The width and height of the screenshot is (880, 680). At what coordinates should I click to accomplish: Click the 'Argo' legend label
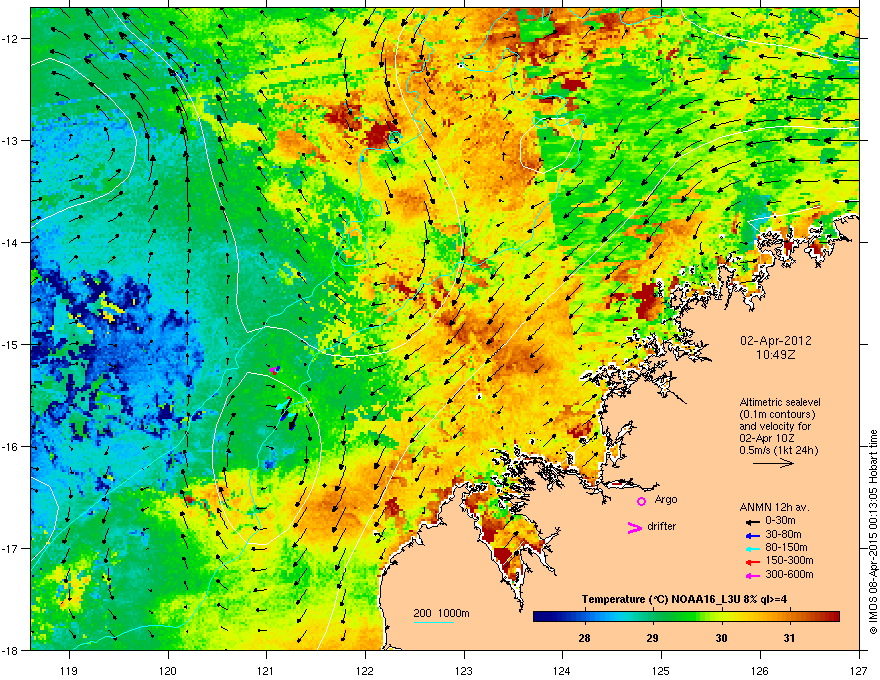coord(666,499)
